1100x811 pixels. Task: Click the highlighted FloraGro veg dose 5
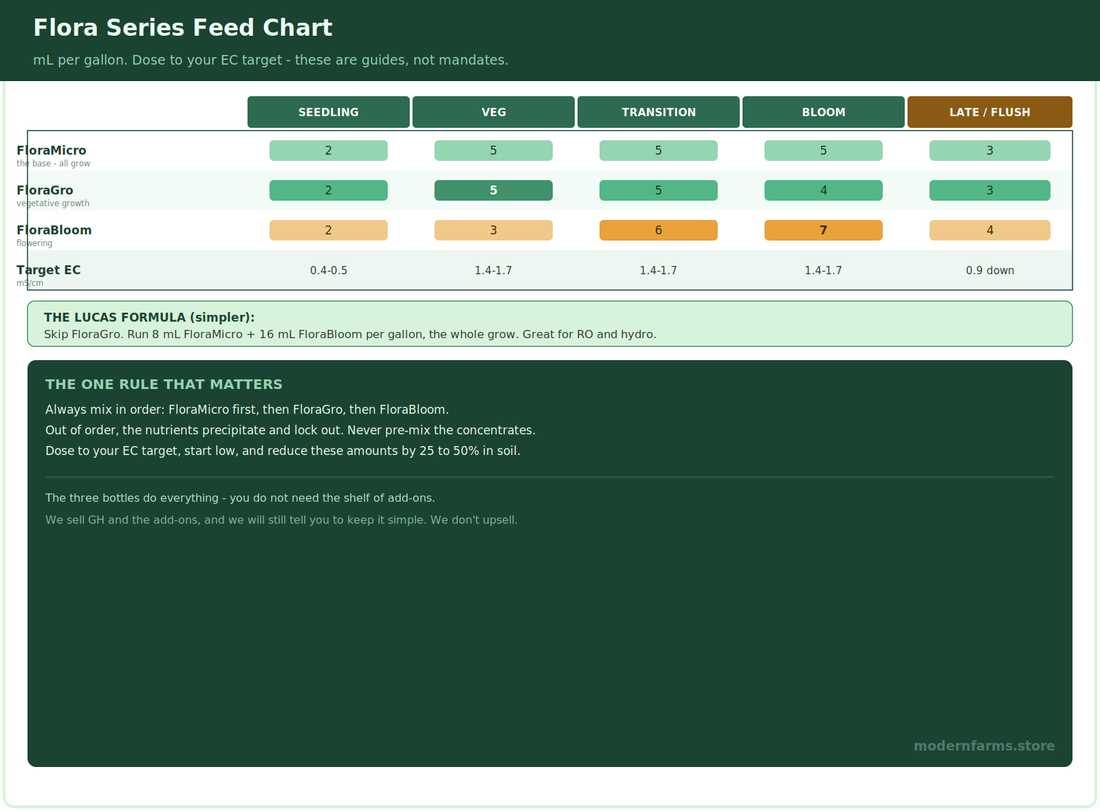click(493, 190)
